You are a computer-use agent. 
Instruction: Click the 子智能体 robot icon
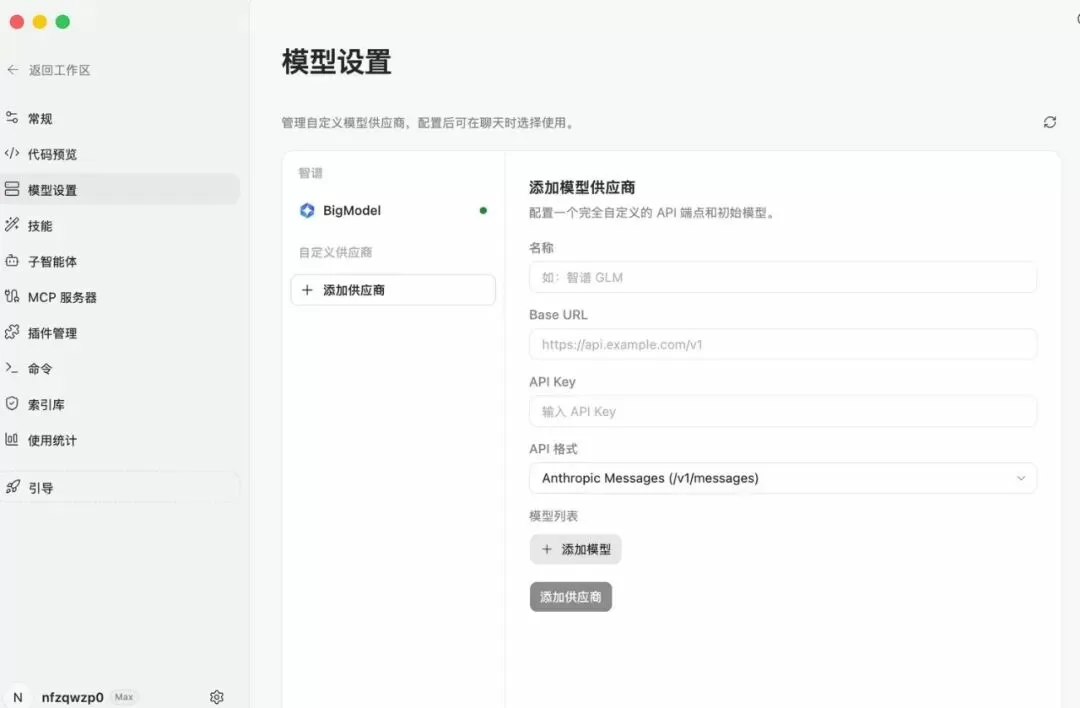tap(12, 260)
